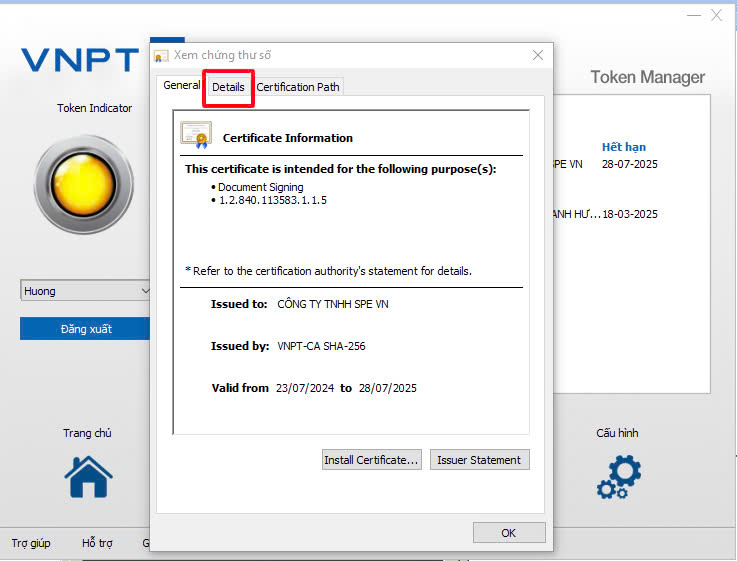This screenshot has width=737, height=561.
Task: Open the Certification Path tab
Action: click(x=298, y=87)
